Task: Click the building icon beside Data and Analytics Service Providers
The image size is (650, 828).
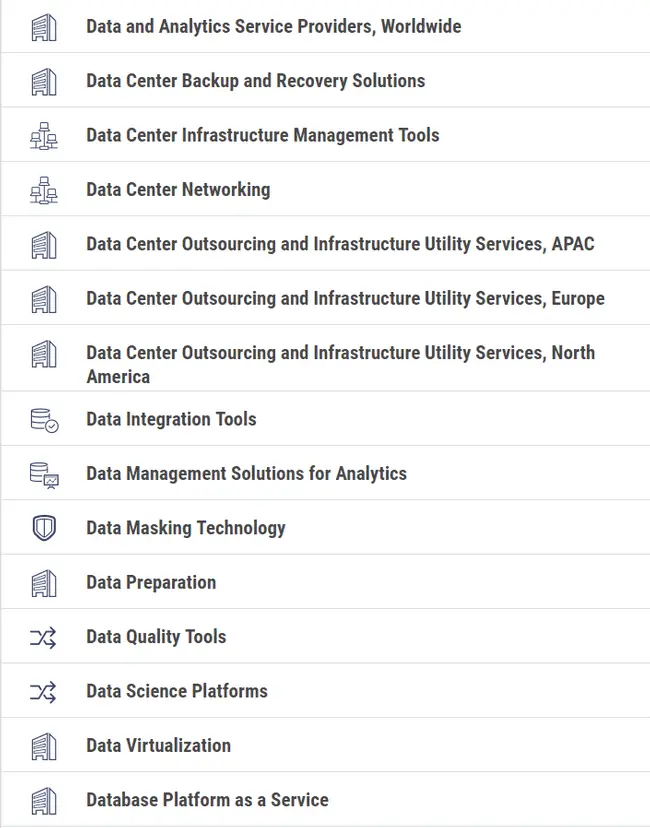Action: click(x=44, y=27)
